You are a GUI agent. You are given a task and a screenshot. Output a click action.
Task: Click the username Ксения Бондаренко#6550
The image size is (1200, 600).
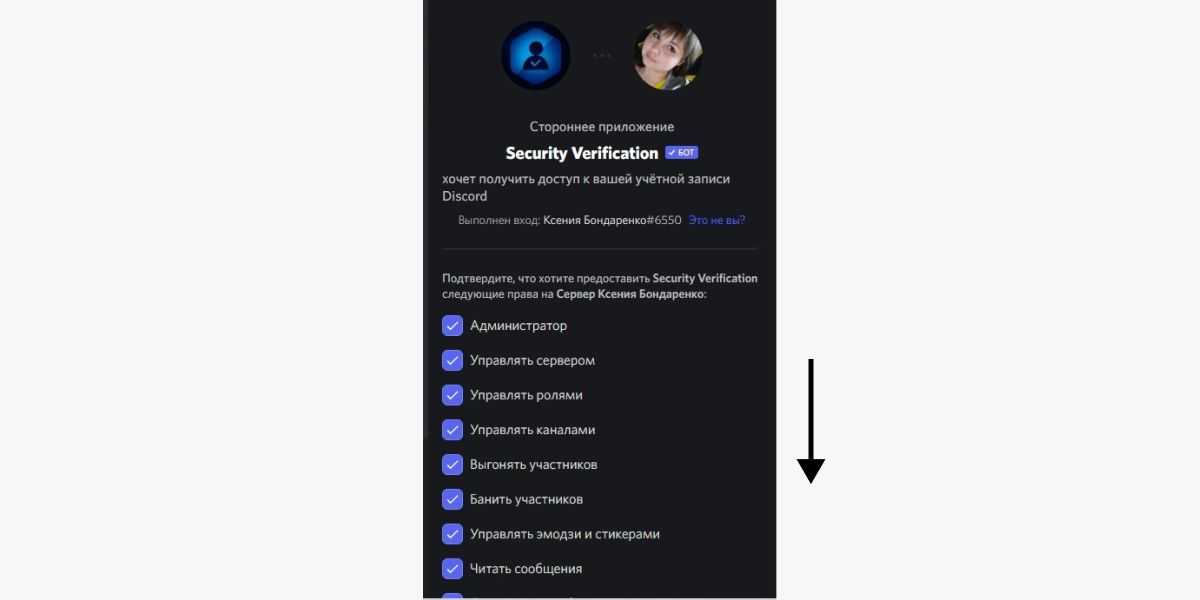612,220
